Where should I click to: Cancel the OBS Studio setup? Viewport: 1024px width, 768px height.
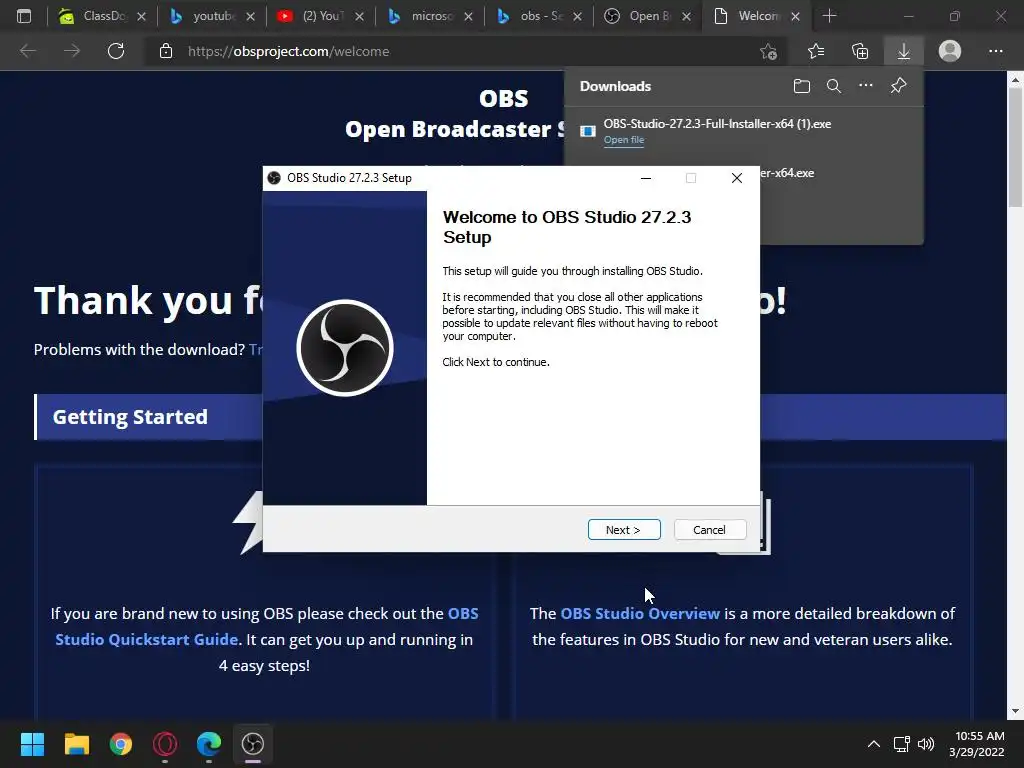pyautogui.click(x=709, y=530)
